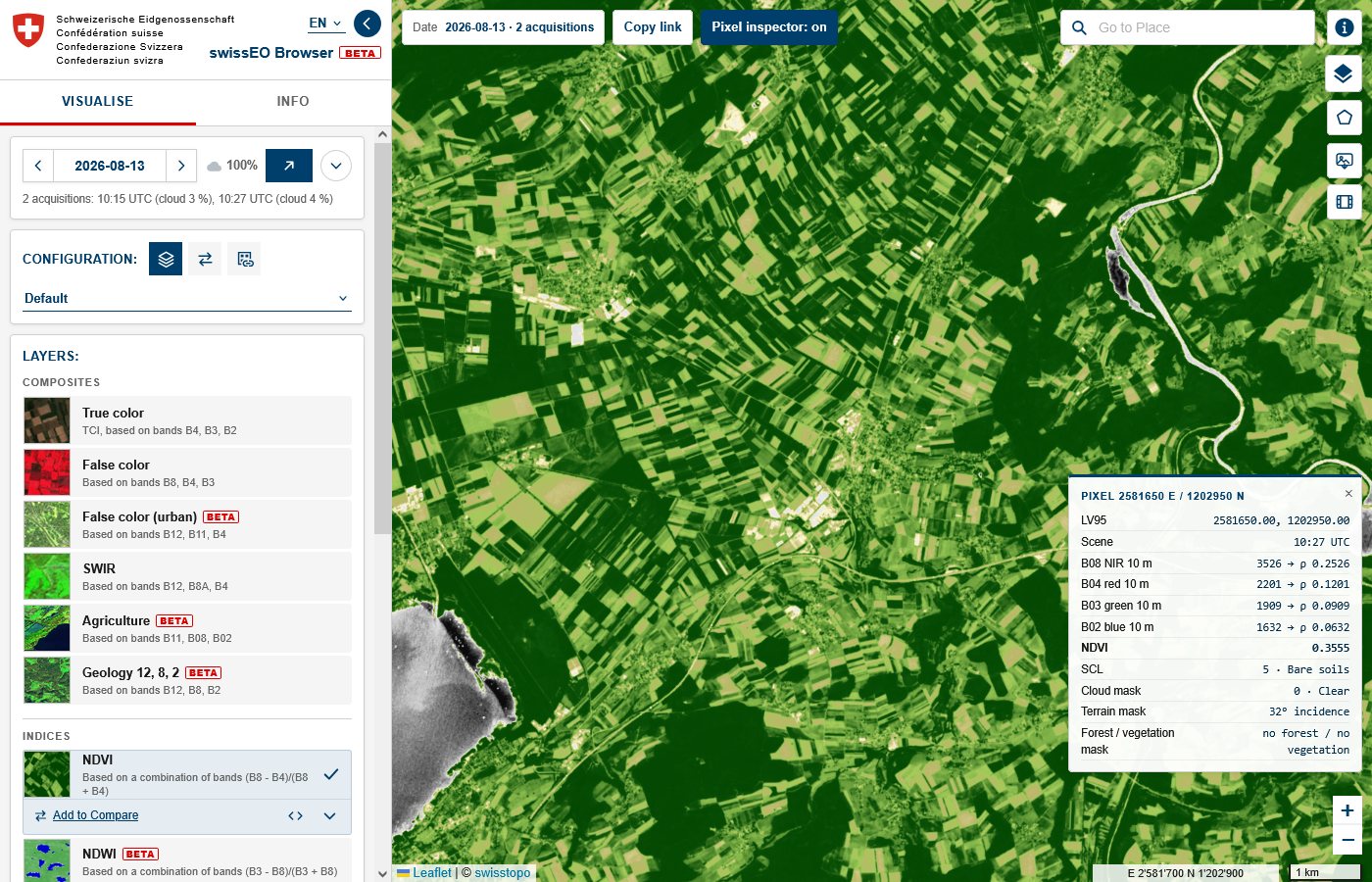Open the map layers stack icon
1372x882 pixels.
pos(1344,73)
